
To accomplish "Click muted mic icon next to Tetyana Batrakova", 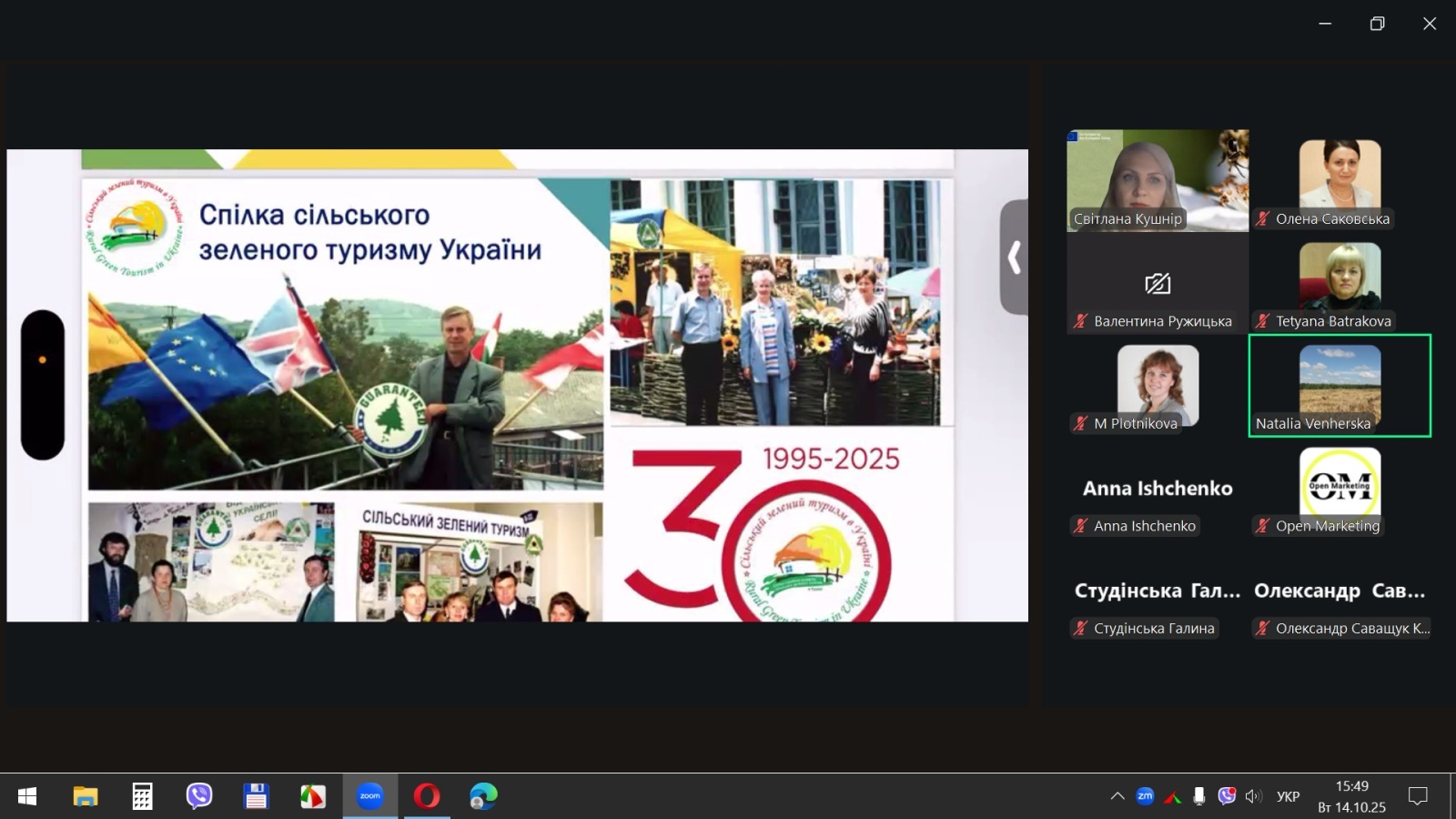I will (1263, 321).
